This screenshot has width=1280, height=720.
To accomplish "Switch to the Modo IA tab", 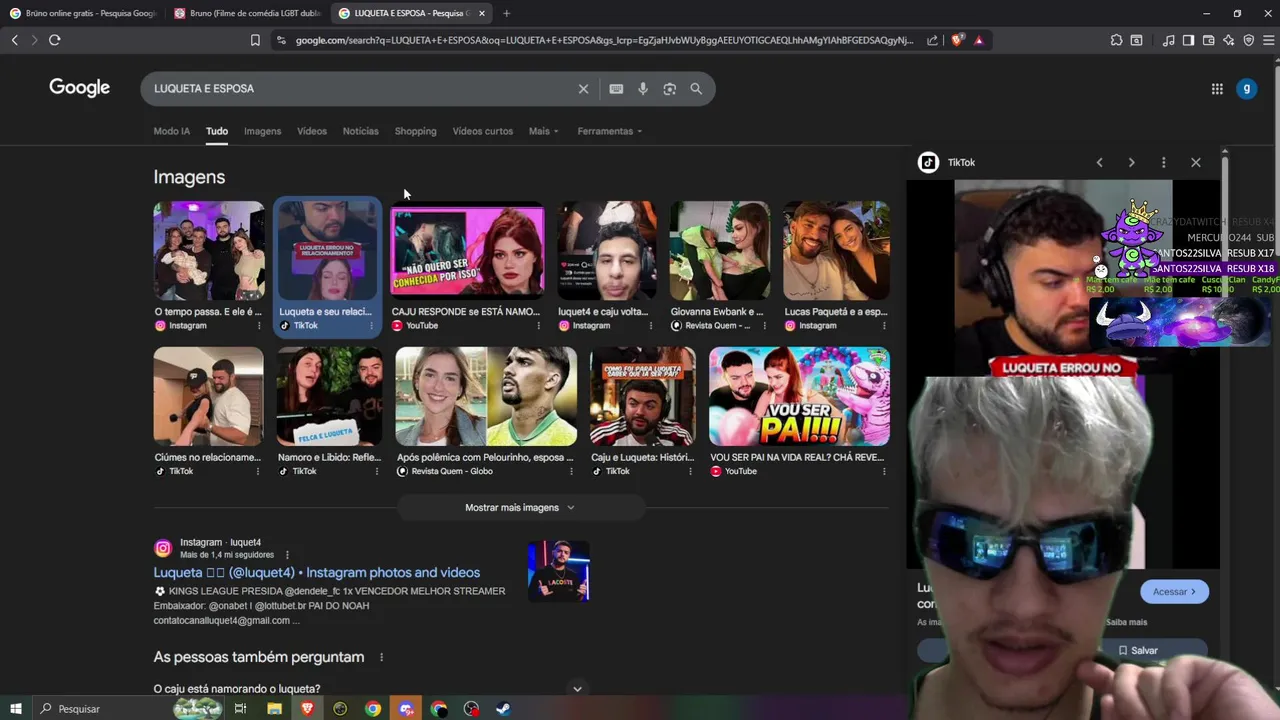I will click(171, 131).
